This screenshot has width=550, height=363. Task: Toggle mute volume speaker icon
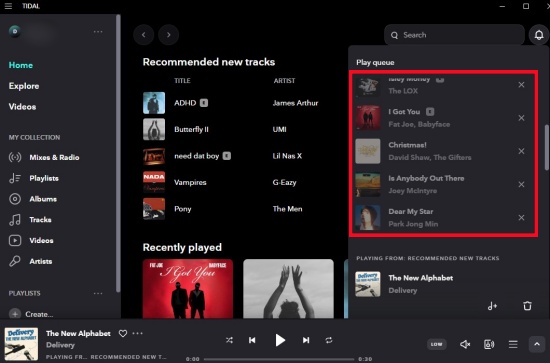(x=465, y=344)
